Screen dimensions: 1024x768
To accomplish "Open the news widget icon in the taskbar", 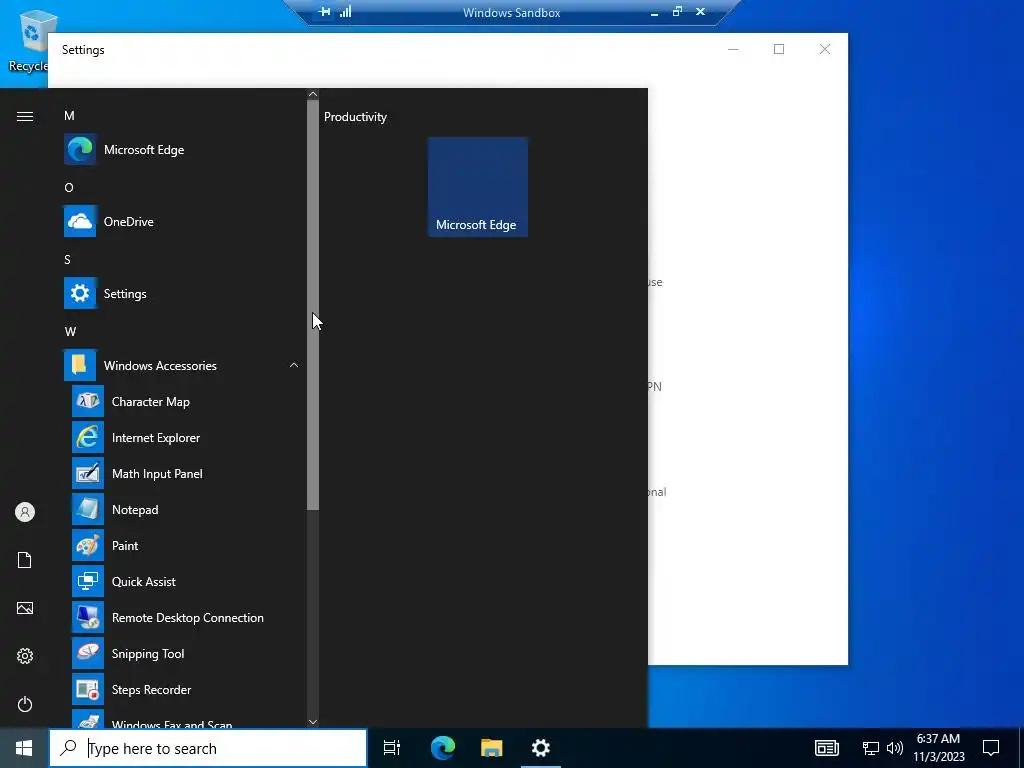I will click(x=827, y=748).
